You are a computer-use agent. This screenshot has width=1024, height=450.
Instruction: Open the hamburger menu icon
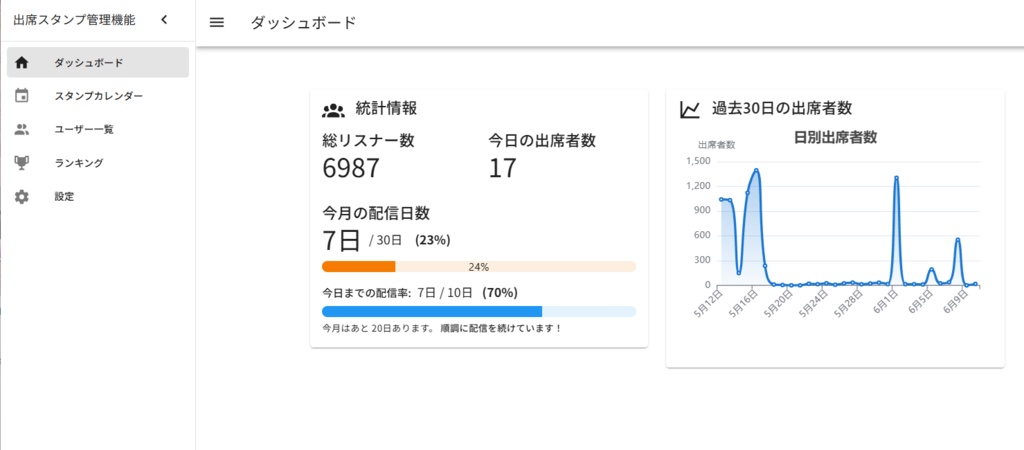pyautogui.click(x=216, y=23)
